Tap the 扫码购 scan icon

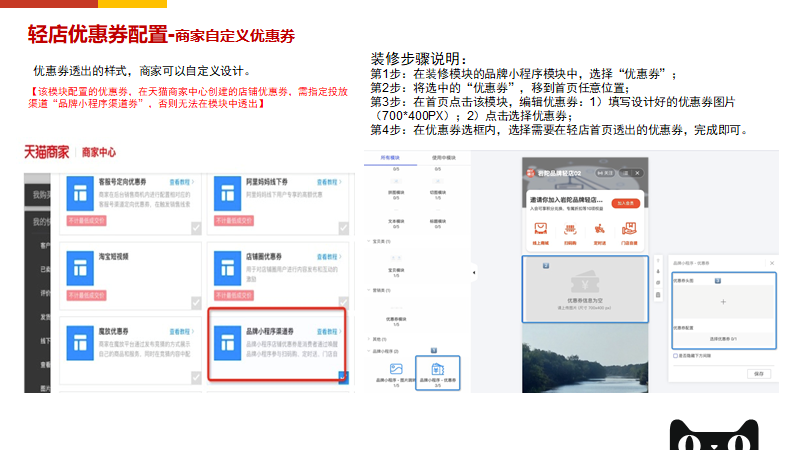570,229
